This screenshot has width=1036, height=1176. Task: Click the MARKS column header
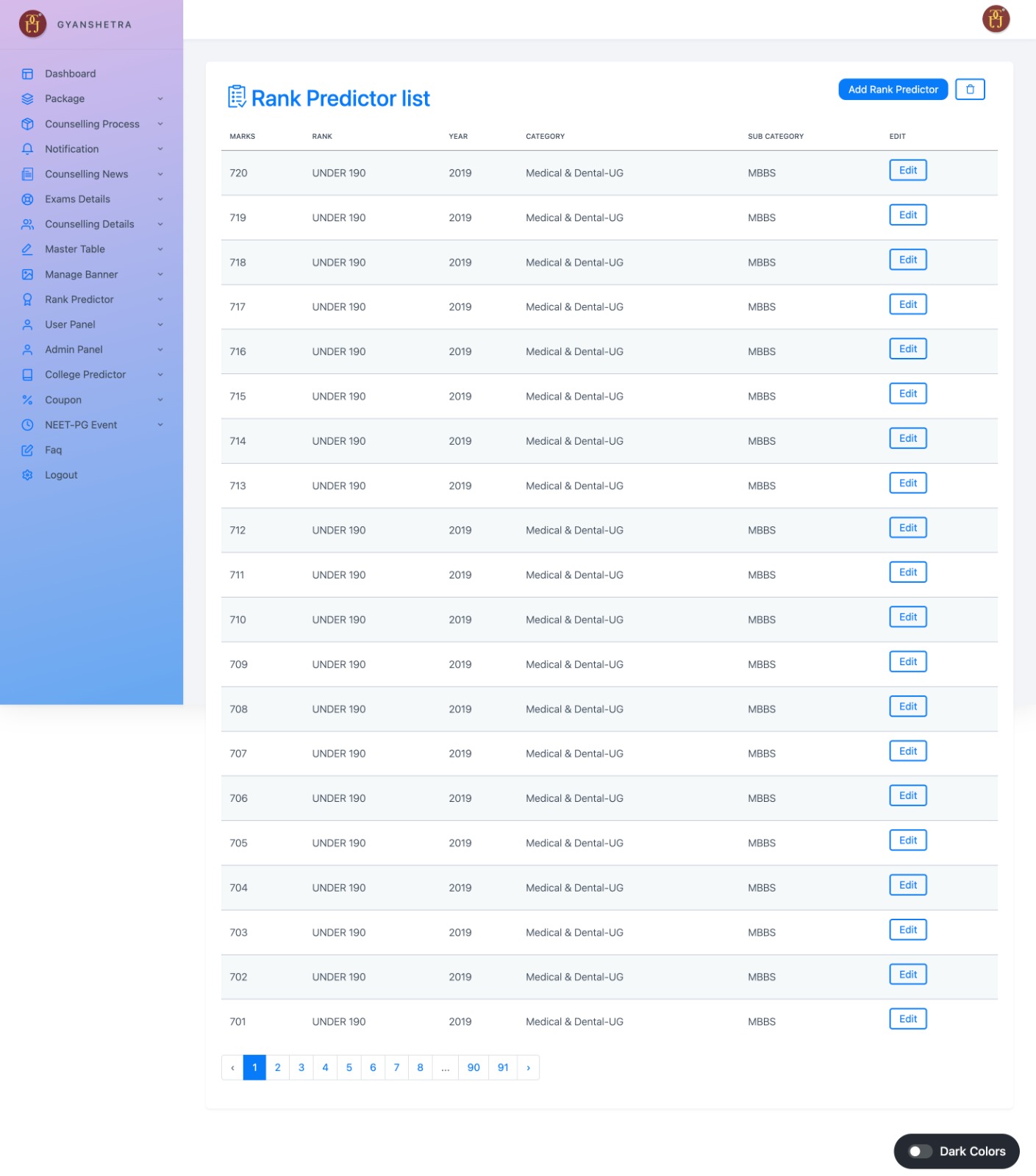click(x=243, y=136)
